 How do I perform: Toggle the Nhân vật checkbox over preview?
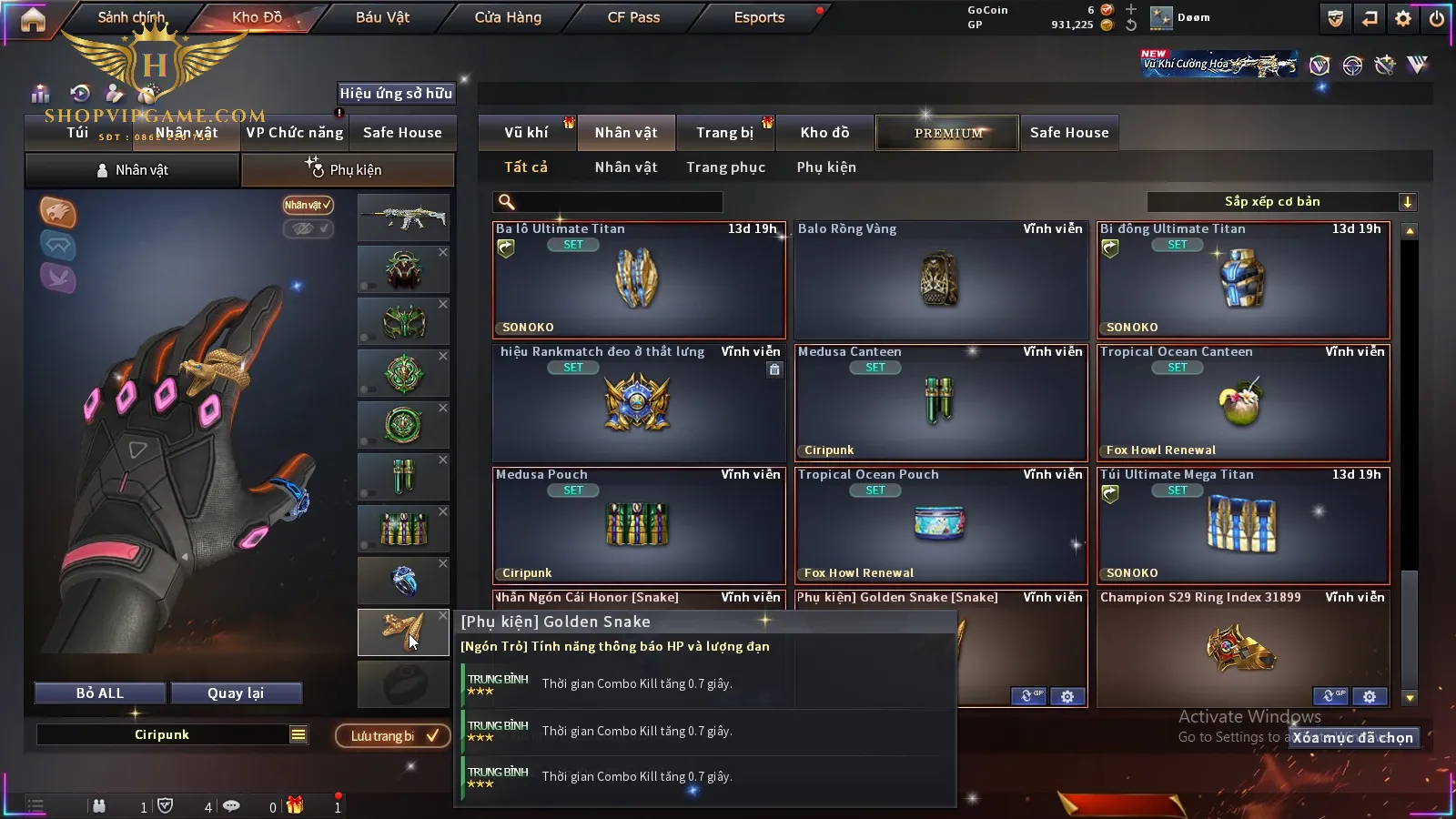(x=308, y=205)
